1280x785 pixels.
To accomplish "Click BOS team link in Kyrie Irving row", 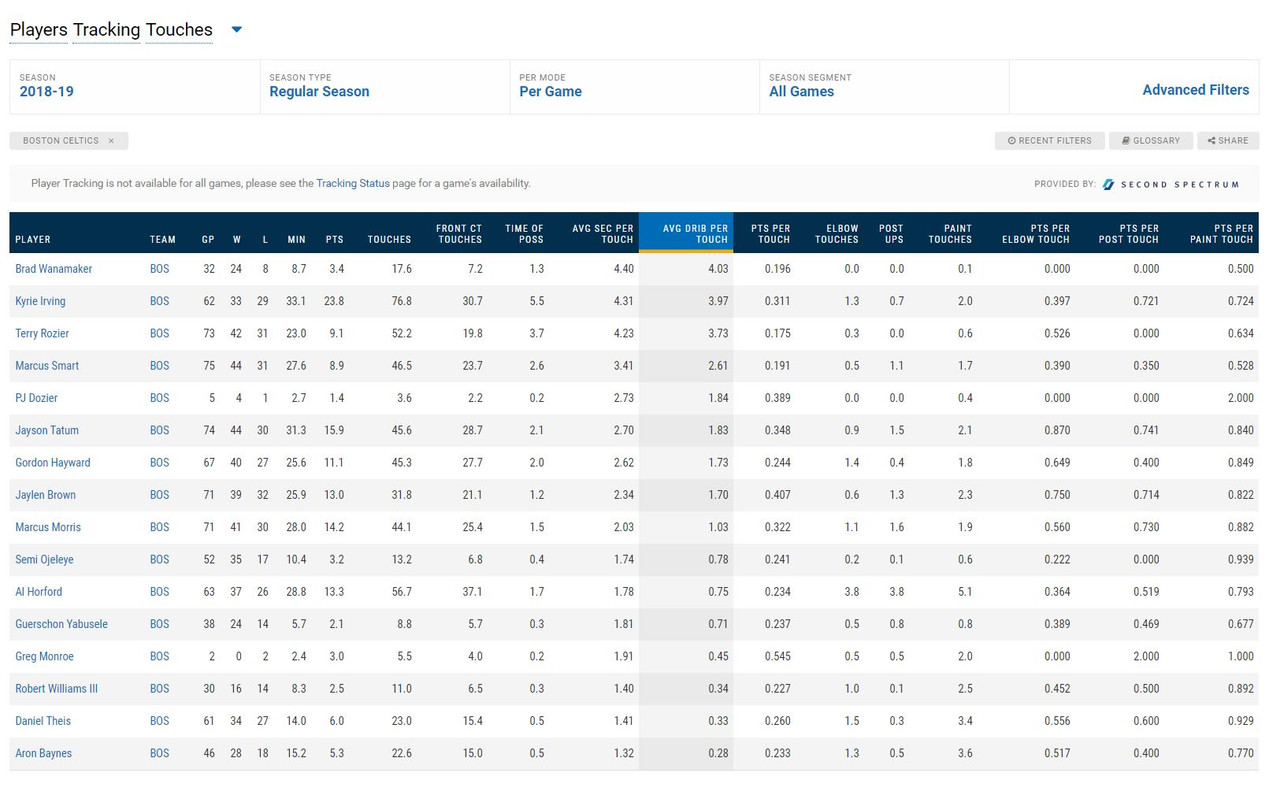I will pyautogui.click(x=160, y=301).
